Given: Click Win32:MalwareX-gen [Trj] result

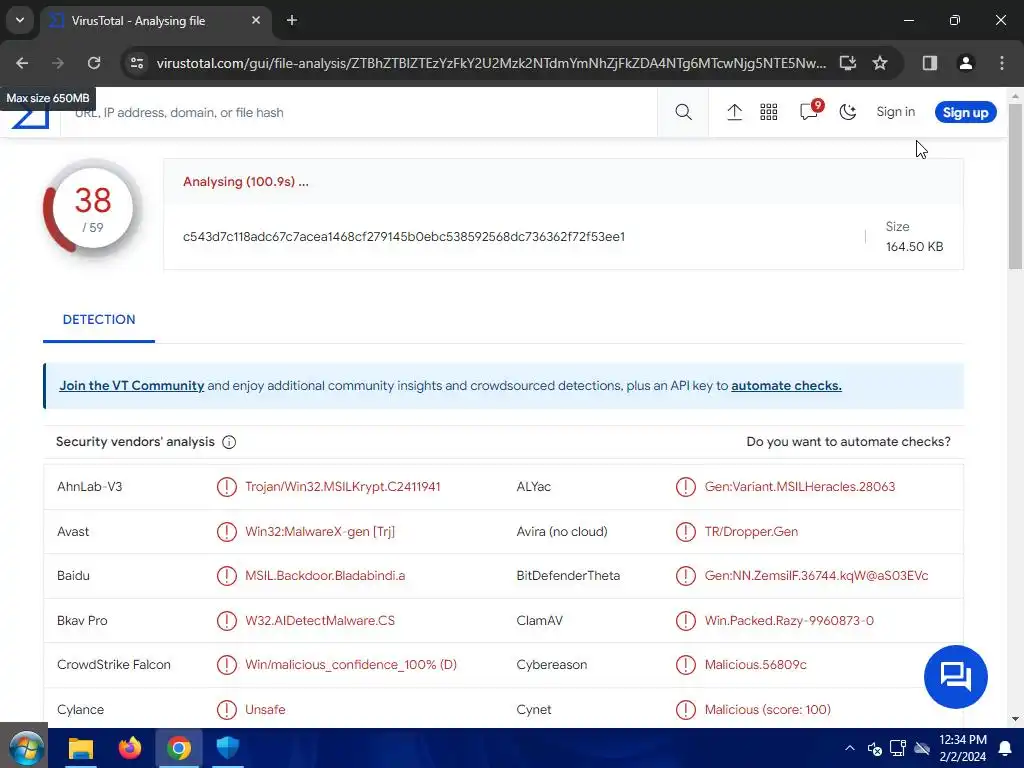Looking at the screenshot, I should [x=320, y=532].
